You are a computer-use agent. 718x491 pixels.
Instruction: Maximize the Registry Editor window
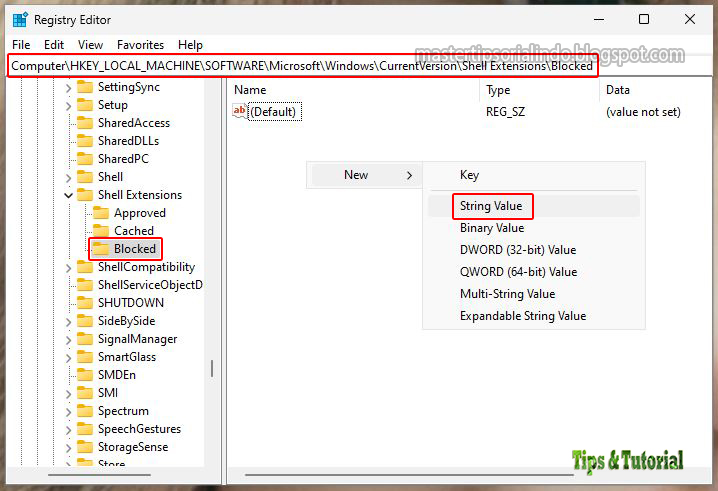point(644,19)
